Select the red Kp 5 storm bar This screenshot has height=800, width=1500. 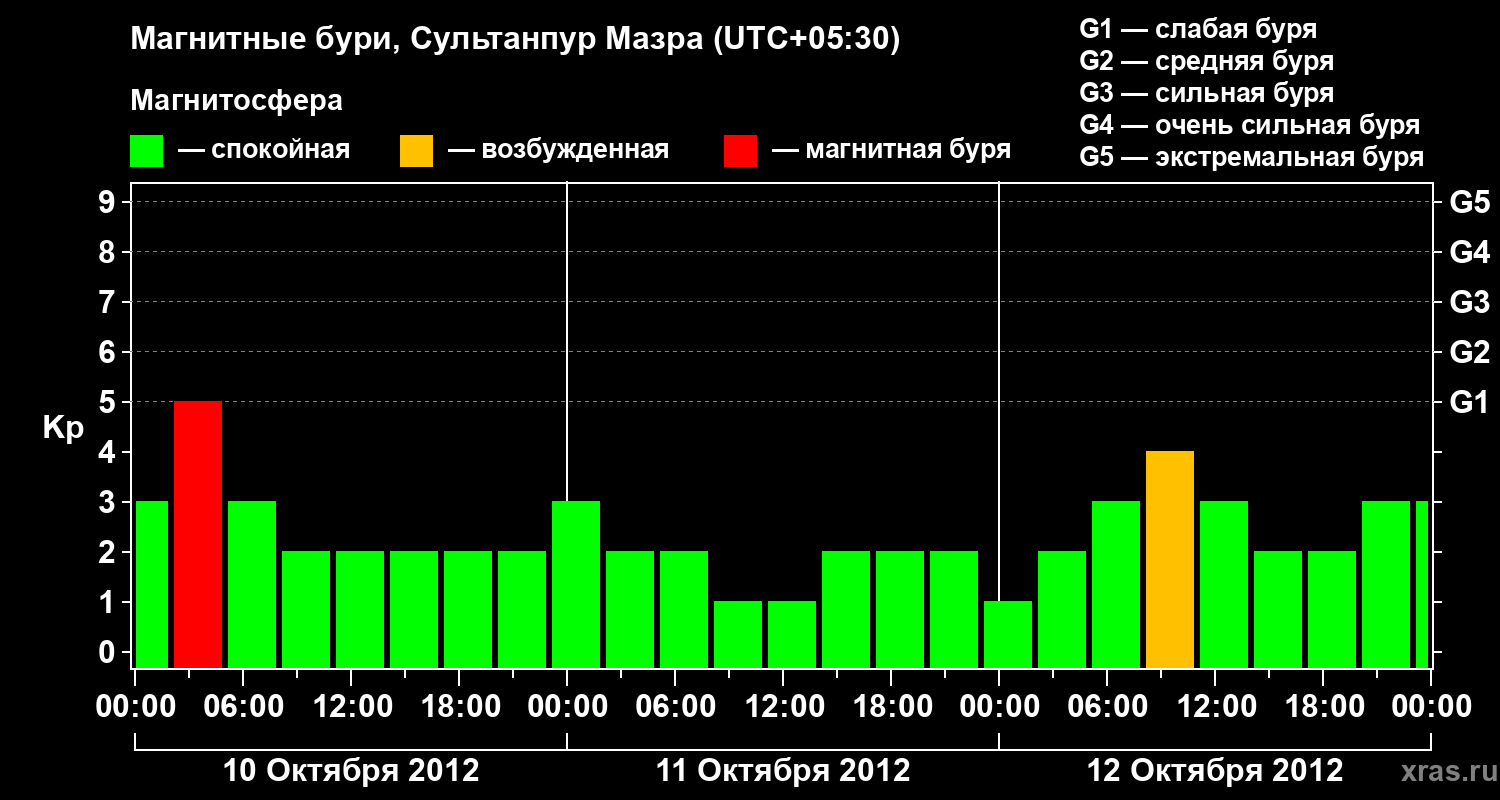tap(198, 534)
